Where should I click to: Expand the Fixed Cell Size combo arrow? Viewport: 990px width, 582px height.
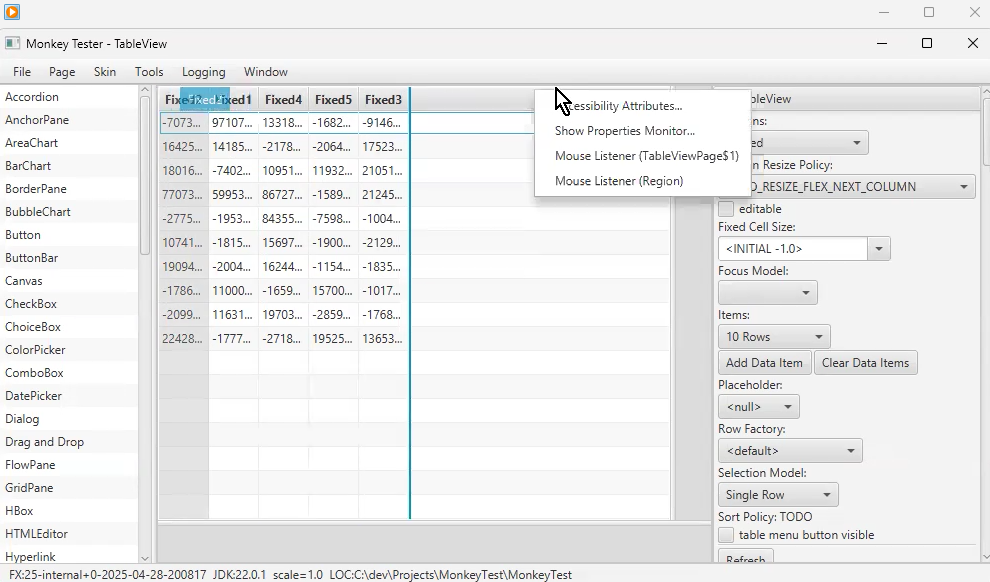[879, 249]
